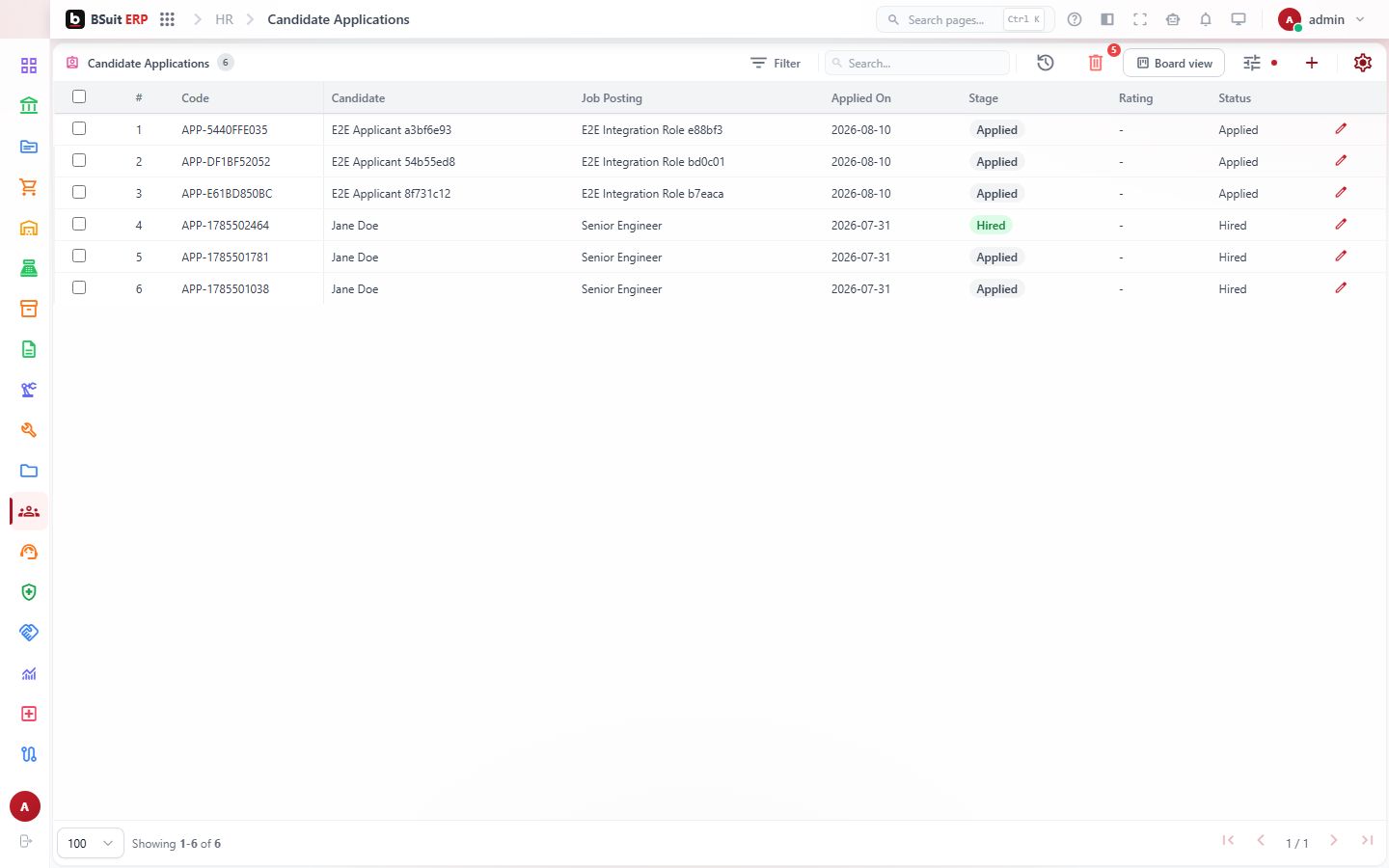The image size is (1389, 868).
Task: Edit row APP-1785502464 with pencil icon
Action: point(1341,224)
